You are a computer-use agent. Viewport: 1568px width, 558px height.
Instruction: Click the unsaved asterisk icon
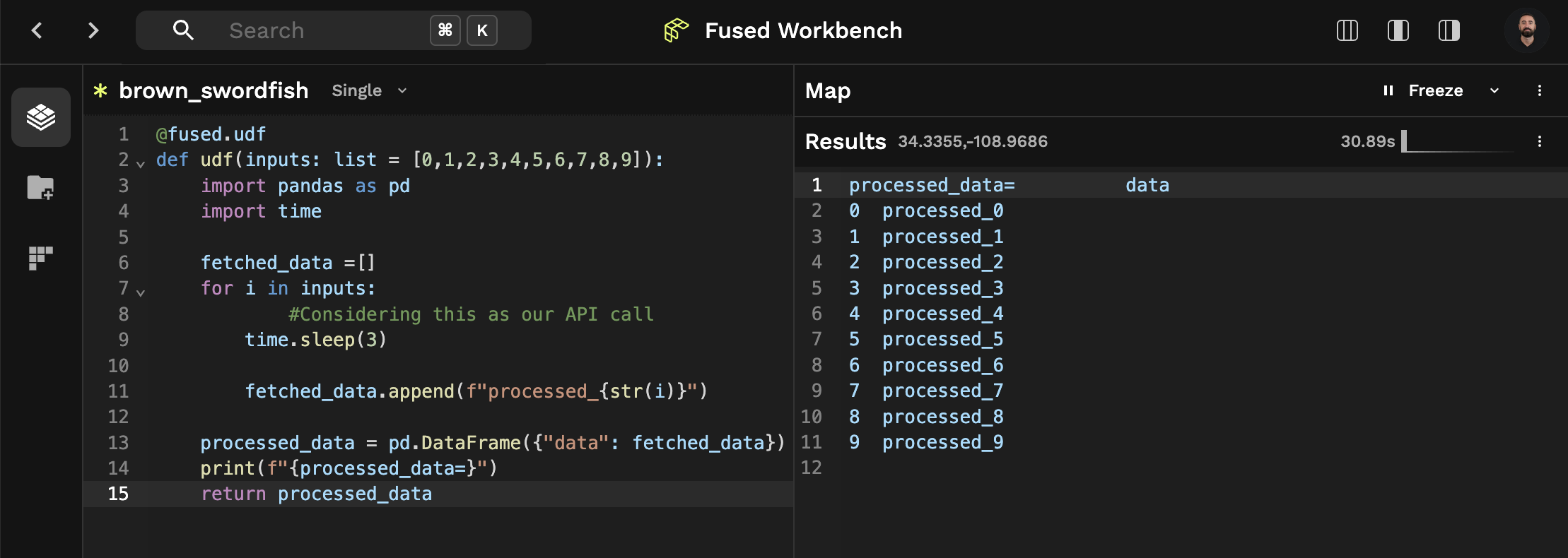[x=100, y=90]
